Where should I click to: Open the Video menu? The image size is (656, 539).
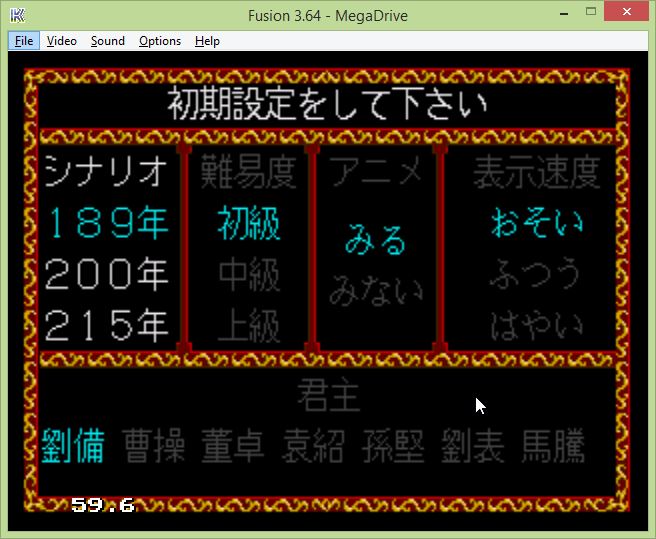tap(62, 41)
